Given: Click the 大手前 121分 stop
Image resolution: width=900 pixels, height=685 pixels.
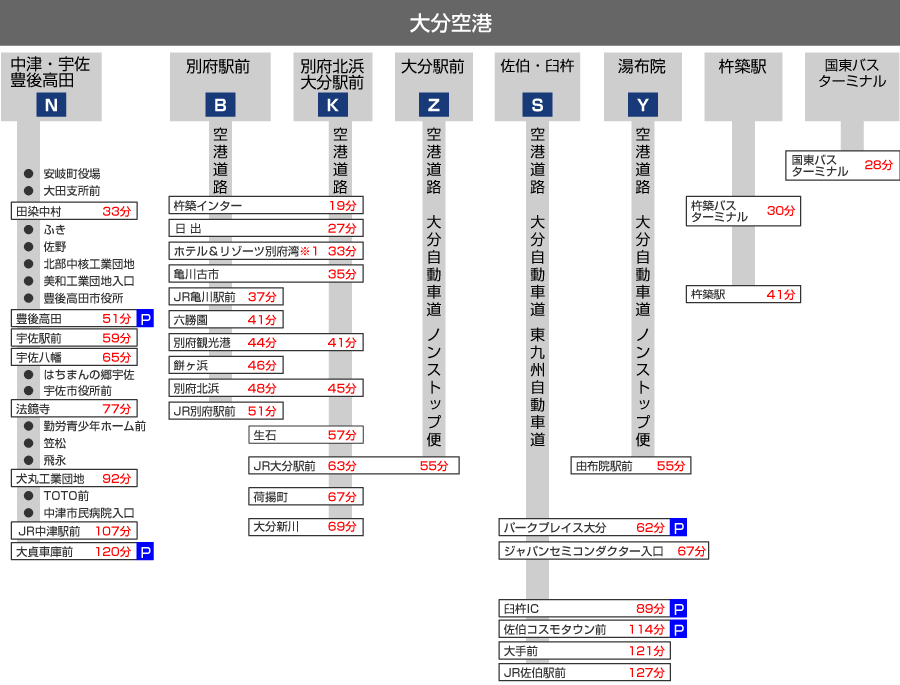Looking at the screenshot, I should (x=584, y=651).
